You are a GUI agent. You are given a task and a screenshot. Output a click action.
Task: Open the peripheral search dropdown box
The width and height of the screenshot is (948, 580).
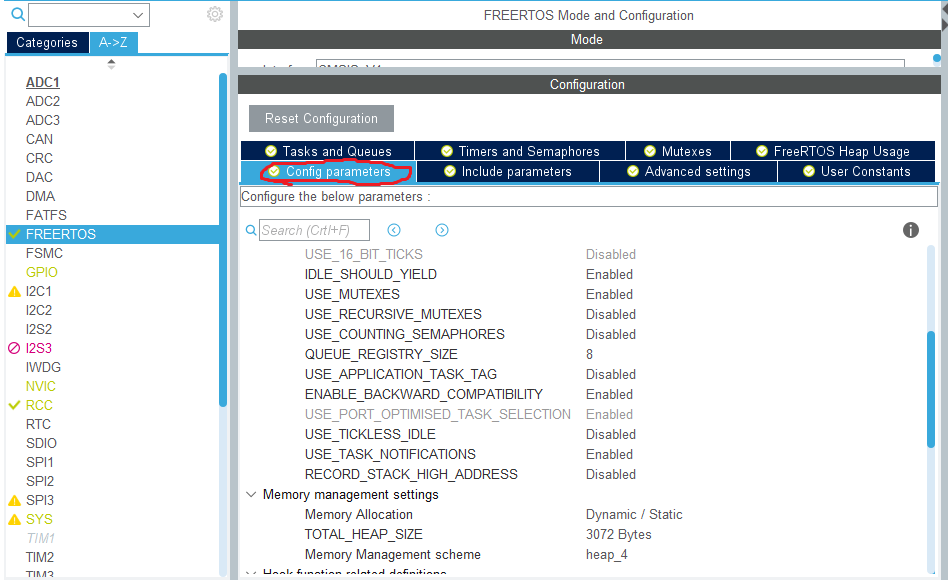(89, 15)
